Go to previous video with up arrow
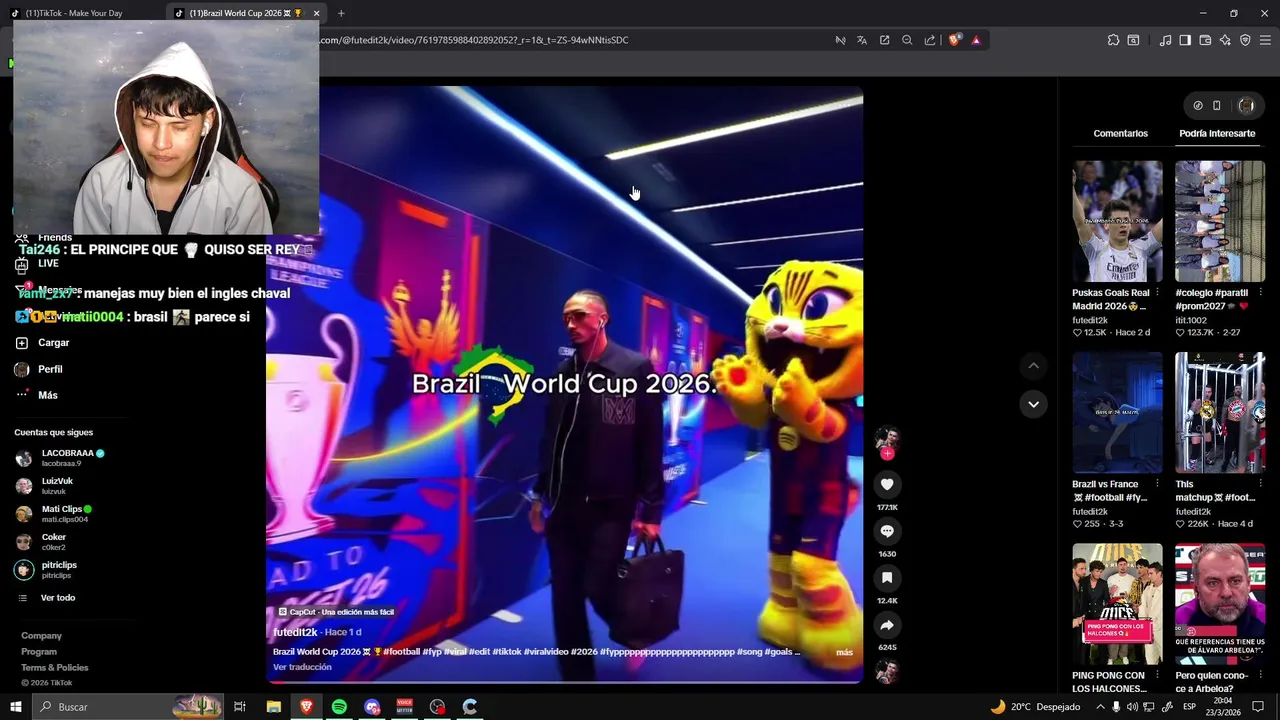 click(x=1033, y=366)
